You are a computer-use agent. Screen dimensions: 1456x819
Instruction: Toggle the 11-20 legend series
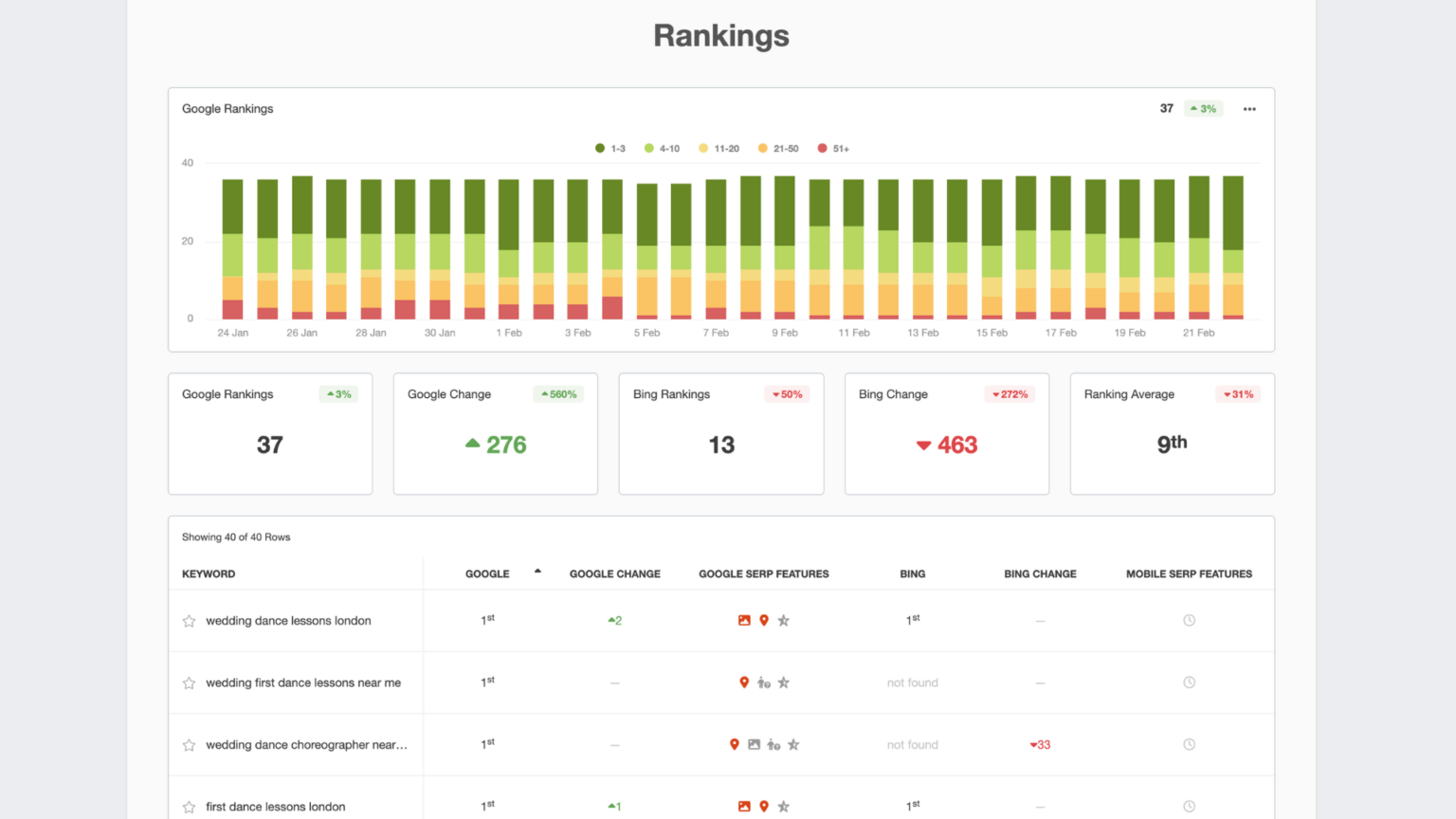pos(719,149)
